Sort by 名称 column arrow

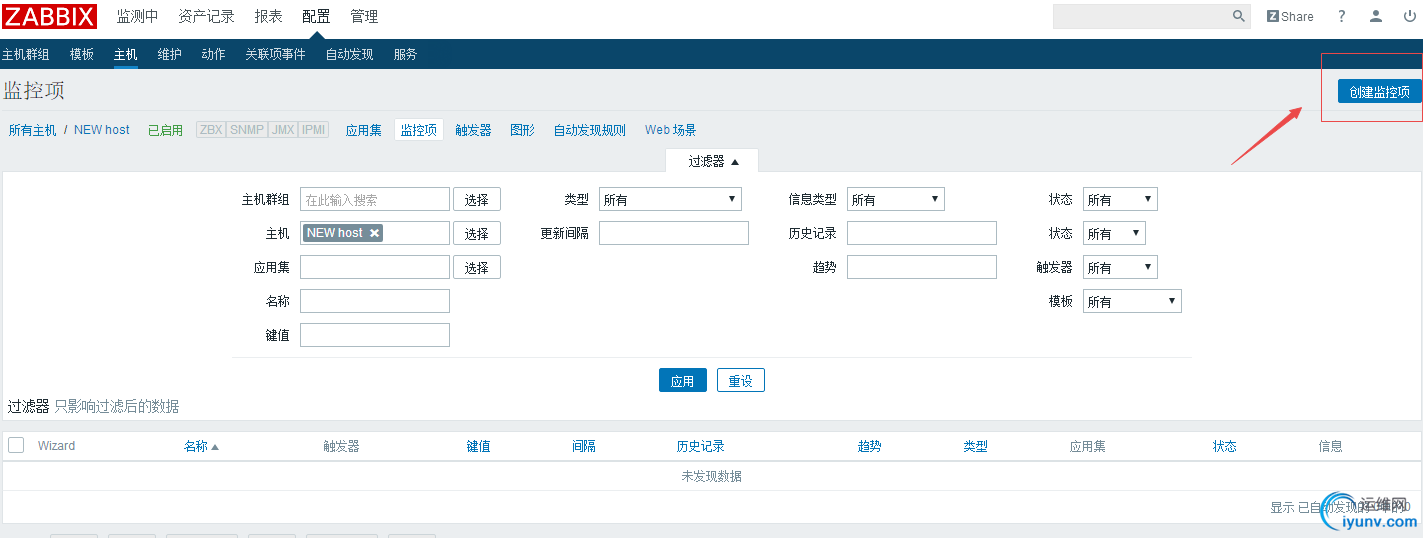pos(215,447)
